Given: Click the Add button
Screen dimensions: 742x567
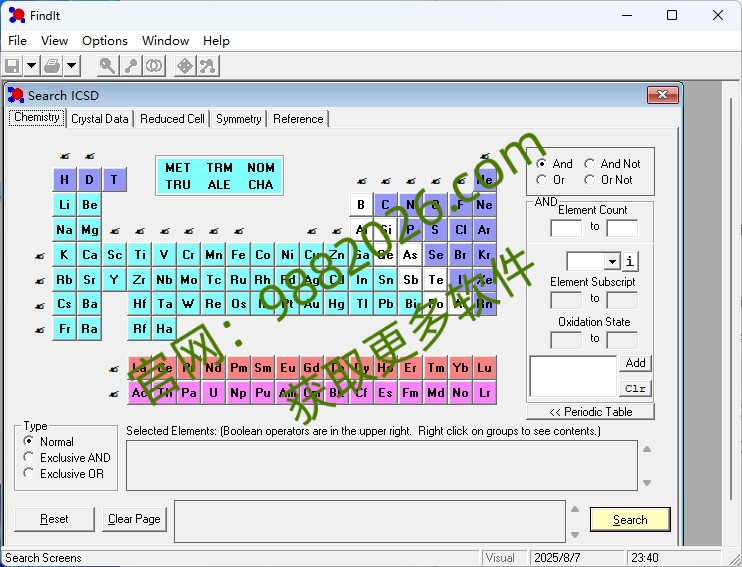Looking at the screenshot, I should tap(635, 363).
